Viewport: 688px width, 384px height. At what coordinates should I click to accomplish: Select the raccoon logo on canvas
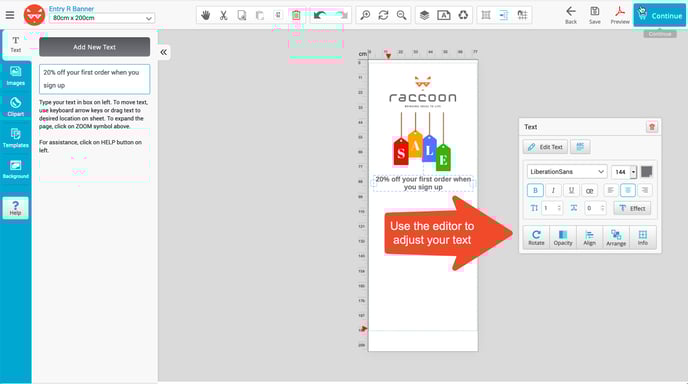[x=423, y=92]
